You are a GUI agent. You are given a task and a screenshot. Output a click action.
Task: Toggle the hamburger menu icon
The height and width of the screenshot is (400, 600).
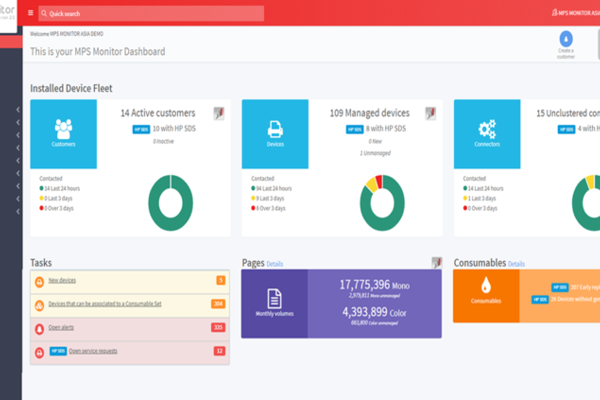coord(30,13)
